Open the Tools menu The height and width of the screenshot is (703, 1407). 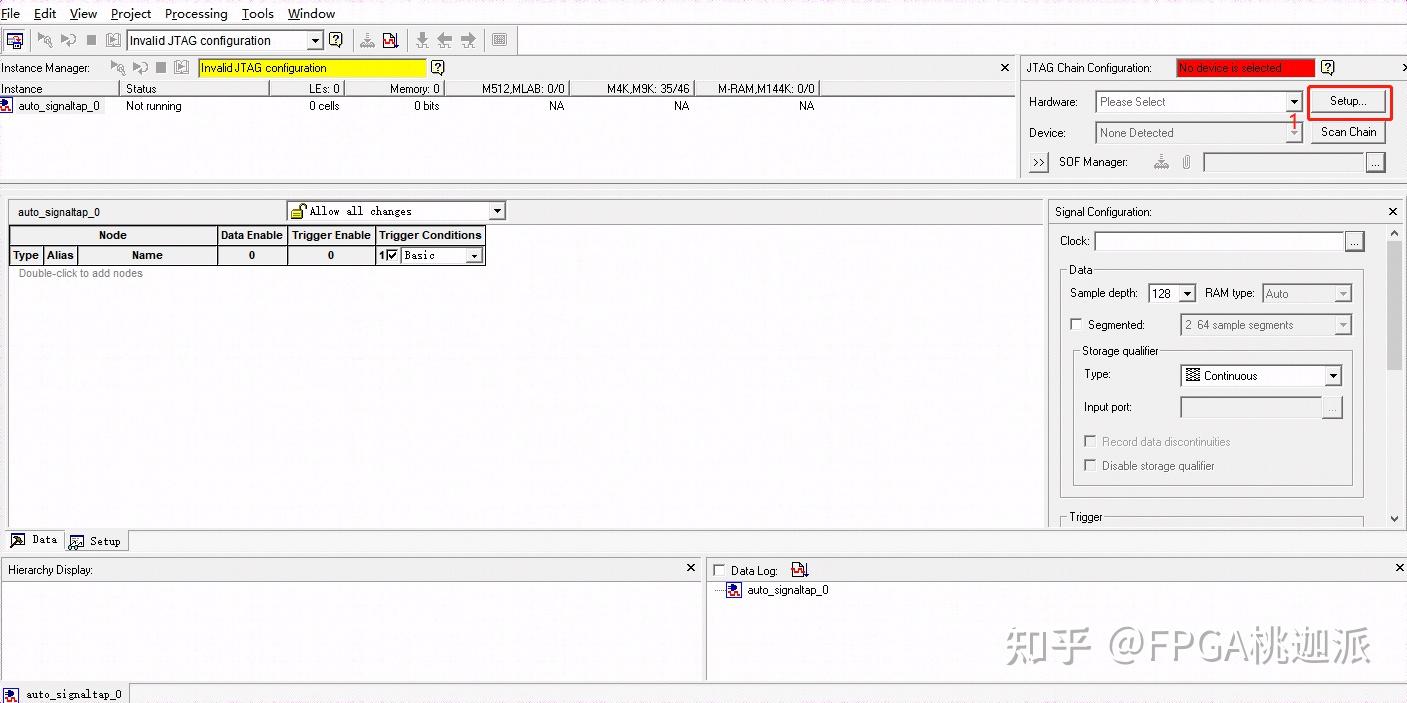(258, 14)
